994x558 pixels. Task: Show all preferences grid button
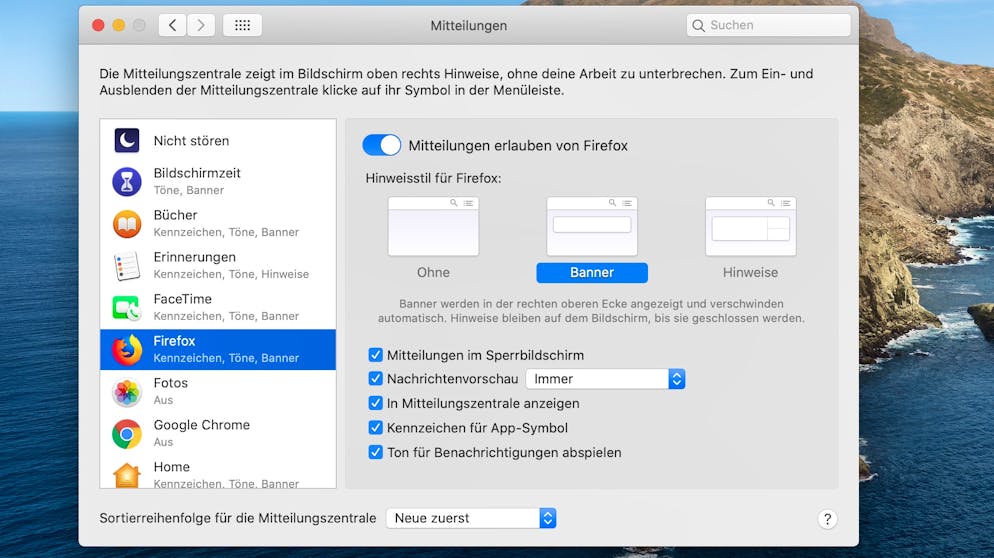[x=242, y=25]
